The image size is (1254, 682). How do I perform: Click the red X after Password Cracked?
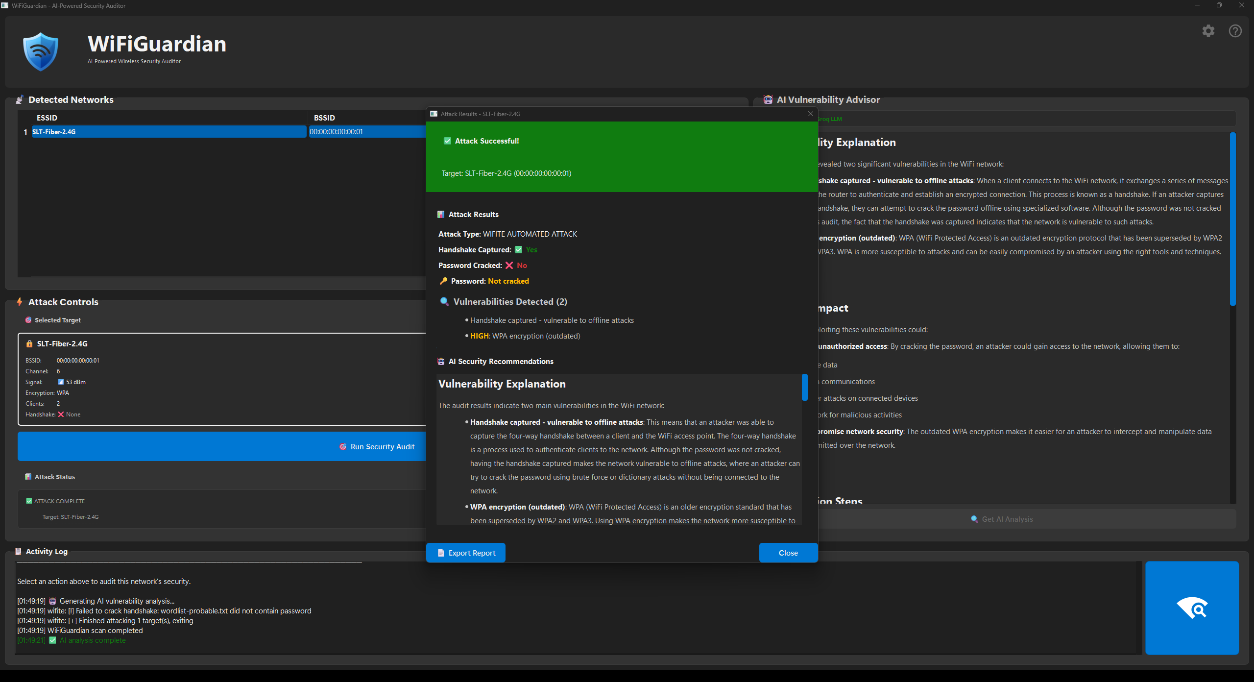pyautogui.click(x=509, y=265)
